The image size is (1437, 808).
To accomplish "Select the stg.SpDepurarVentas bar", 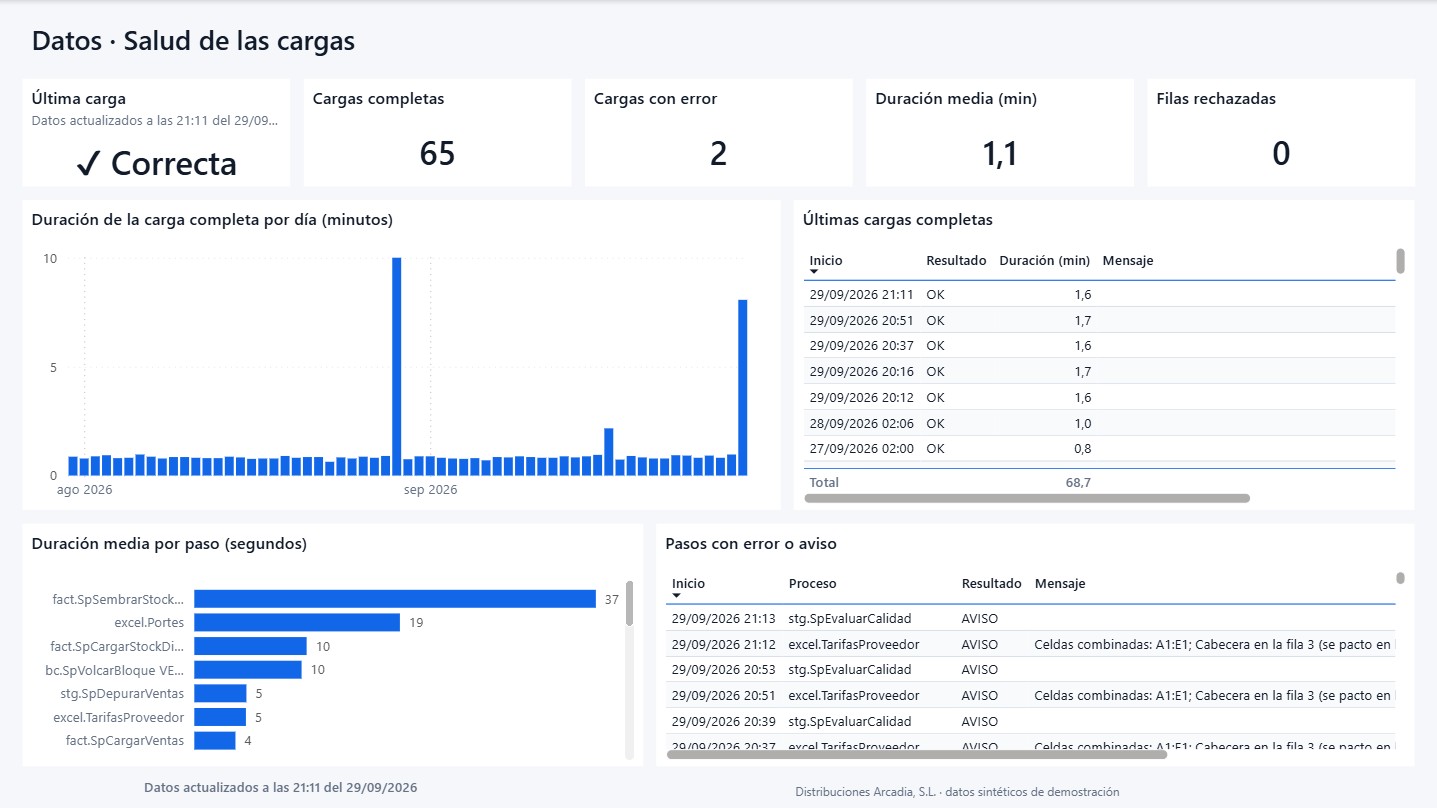I will click(220, 693).
